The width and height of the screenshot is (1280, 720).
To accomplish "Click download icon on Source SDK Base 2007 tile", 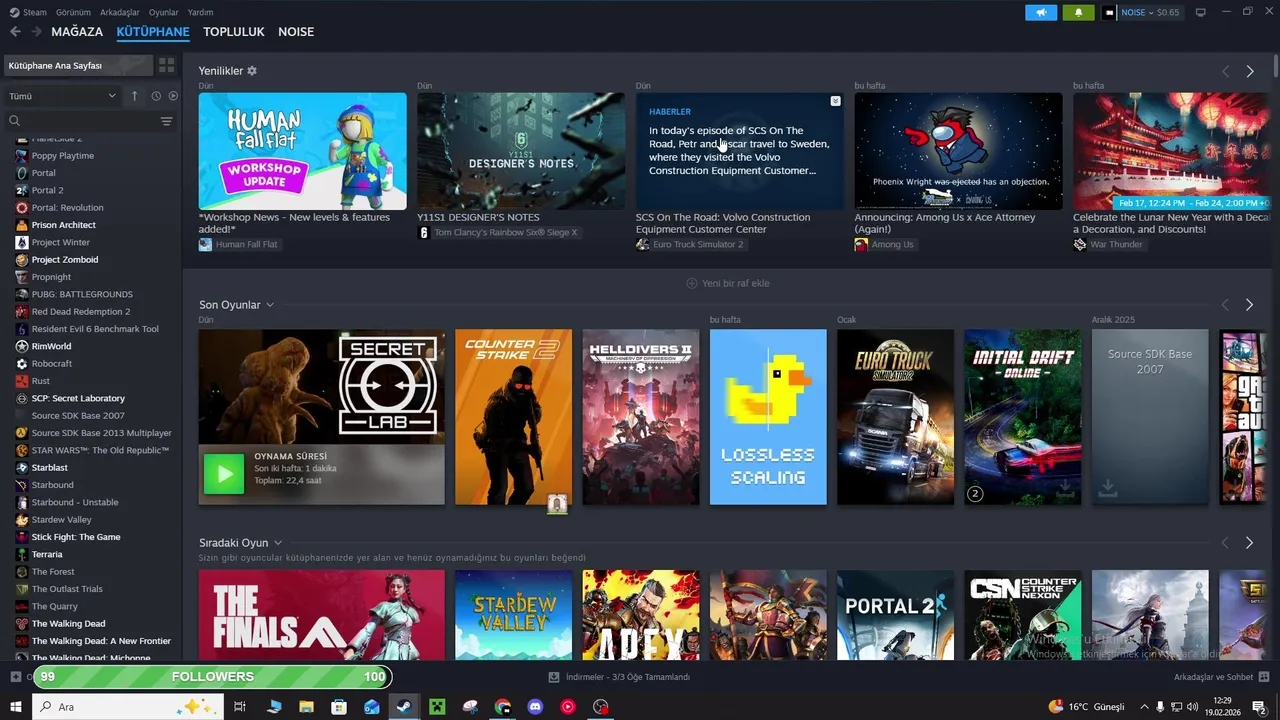I will pyautogui.click(x=1108, y=488).
